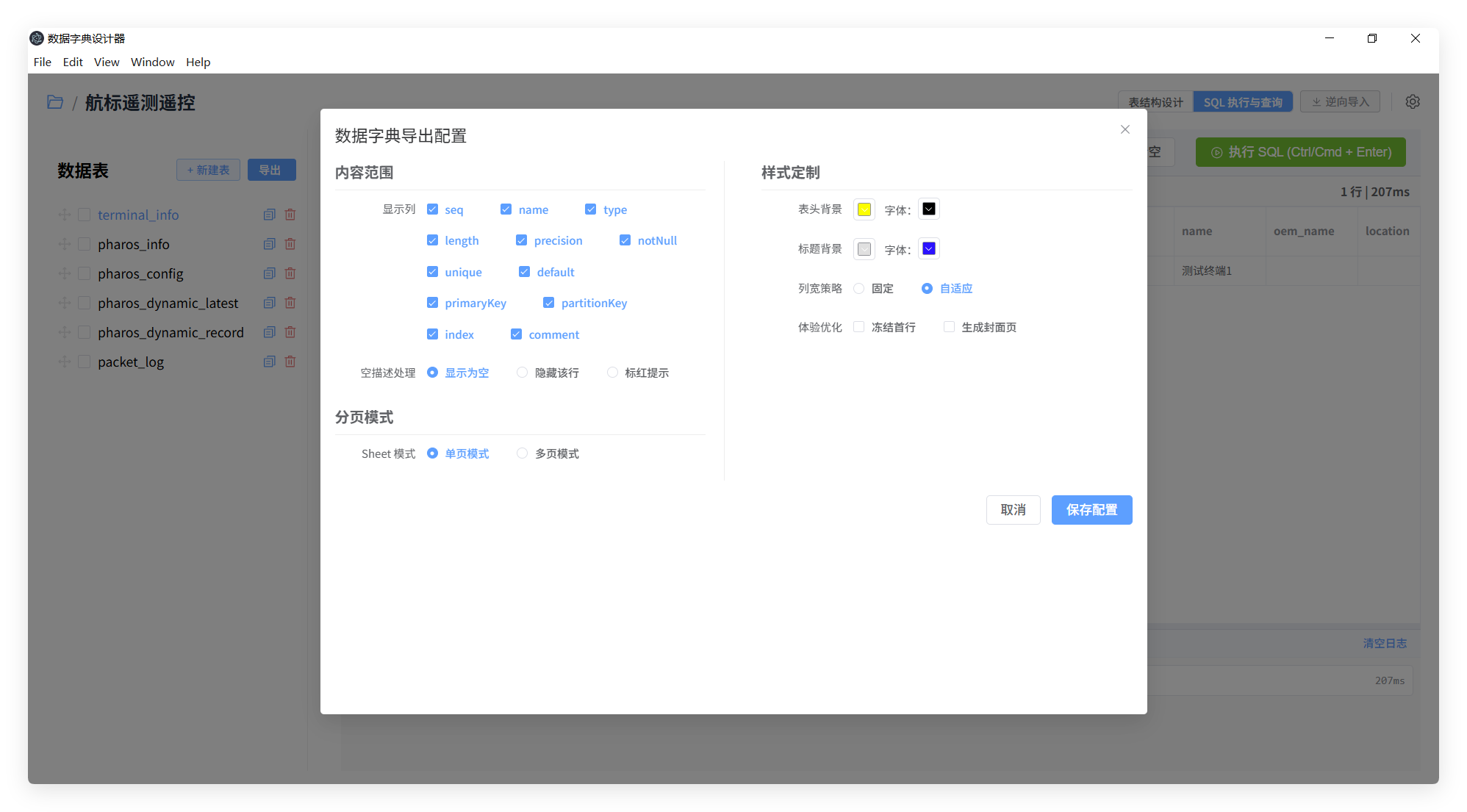Uncheck the precision column checkbox
Image resolution: width=1467 pixels, height=812 pixels.
[x=521, y=240]
